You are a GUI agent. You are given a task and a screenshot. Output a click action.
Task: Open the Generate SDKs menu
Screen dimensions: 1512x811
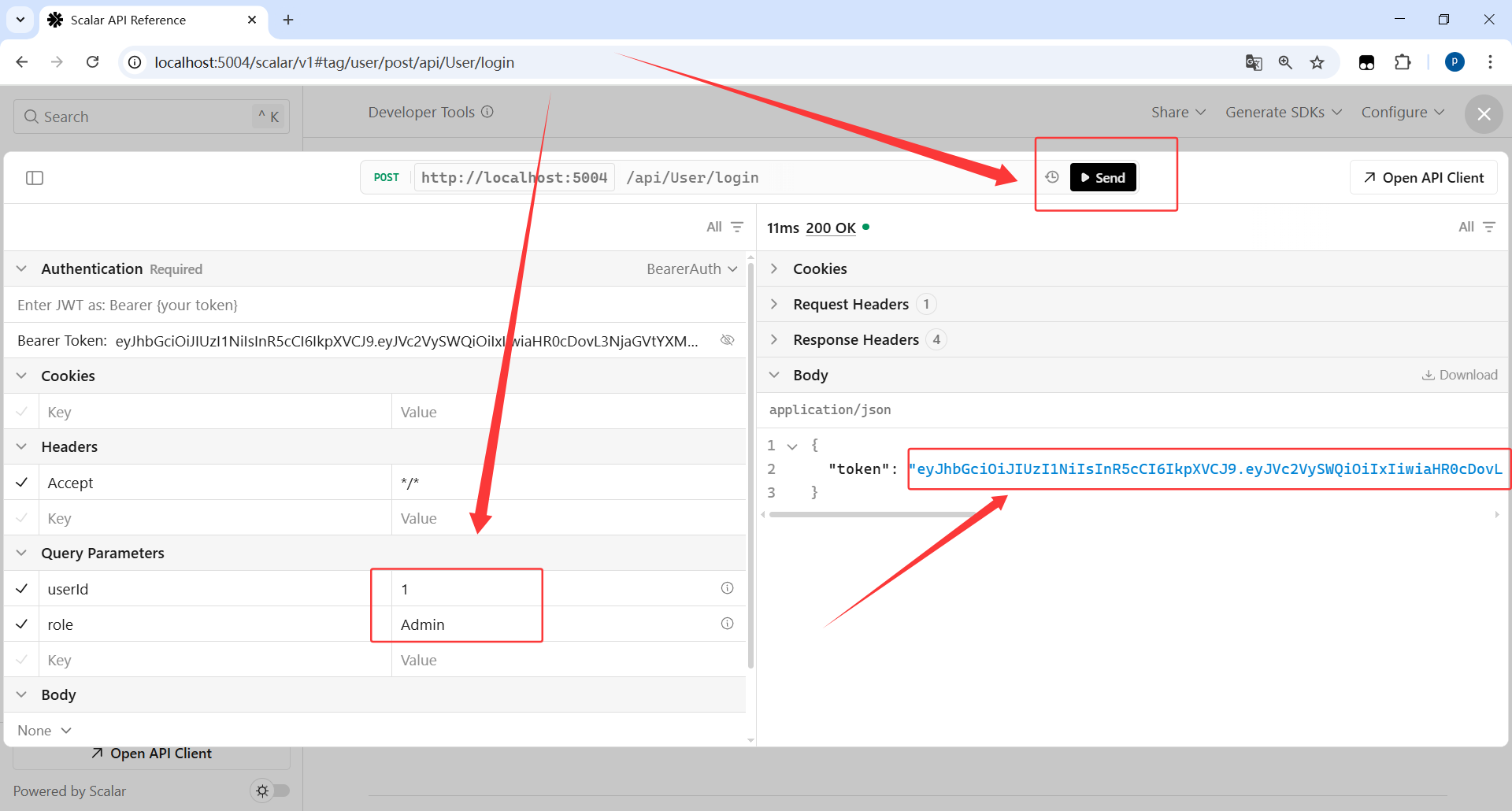1284,112
